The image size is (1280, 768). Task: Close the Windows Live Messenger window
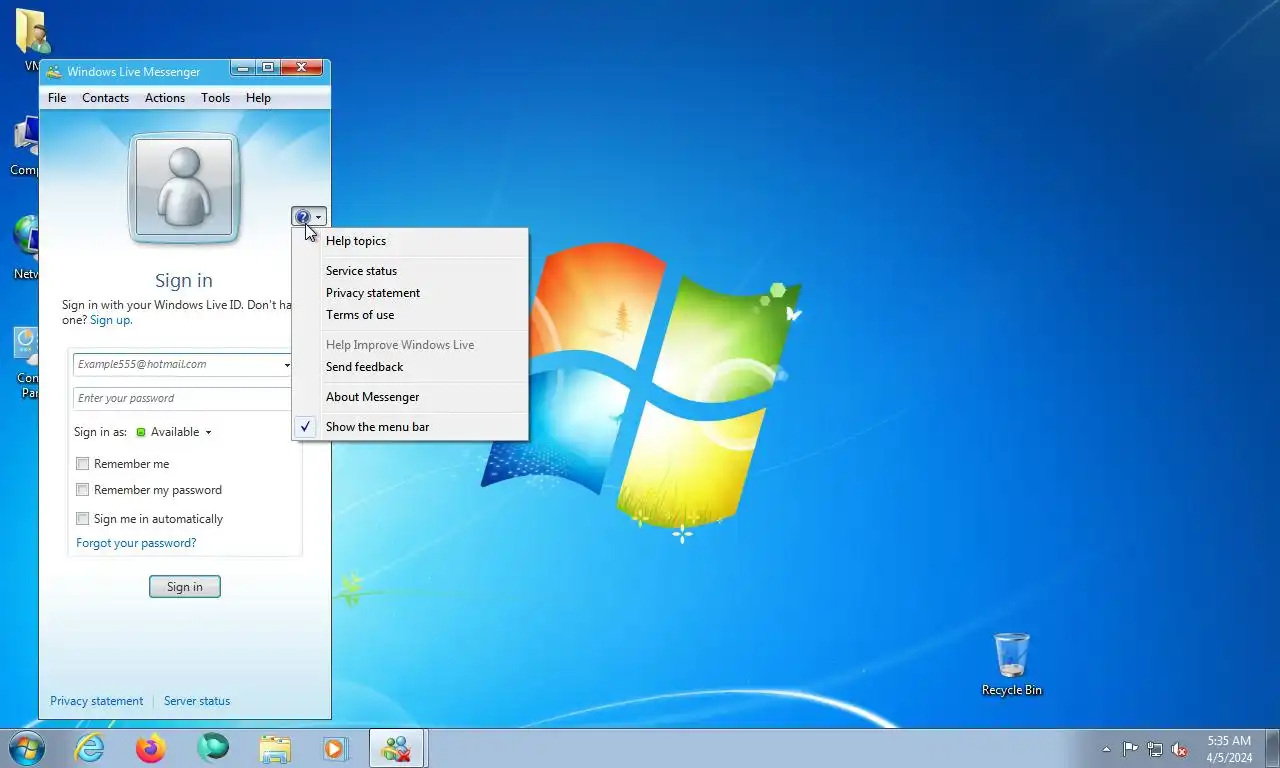click(301, 68)
